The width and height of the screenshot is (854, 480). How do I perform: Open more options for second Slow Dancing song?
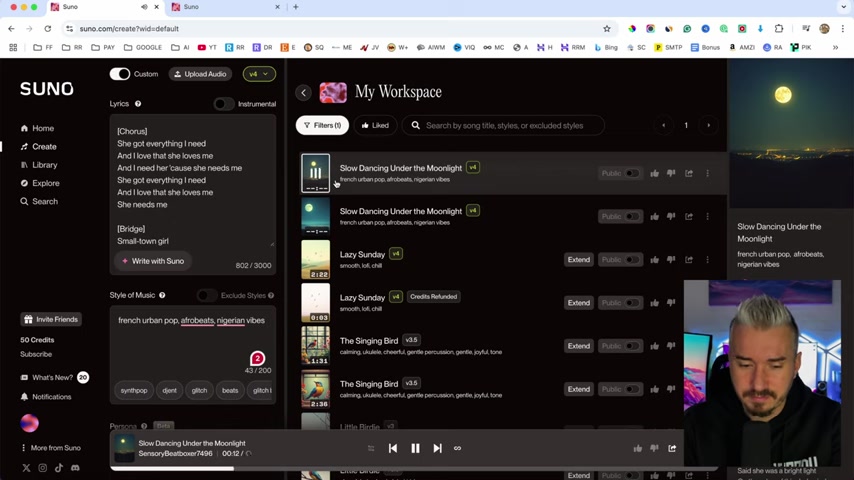pyautogui.click(x=707, y=216)
